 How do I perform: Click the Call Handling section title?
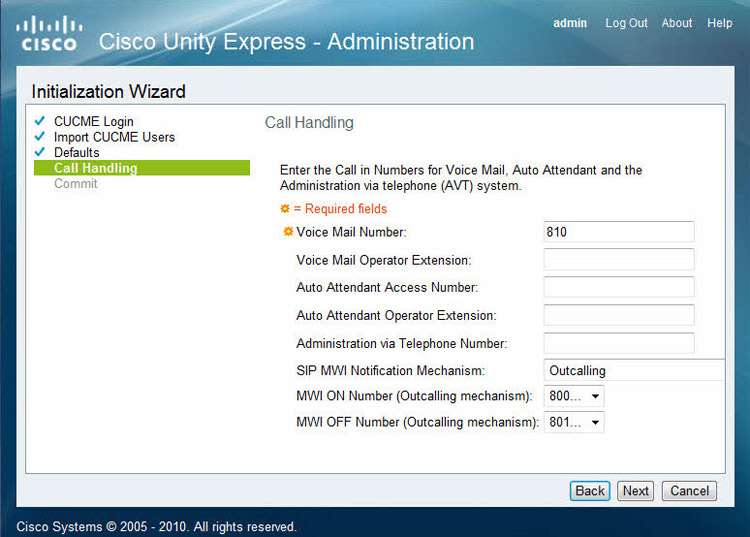pyautogui.click(x=309, y=122)
